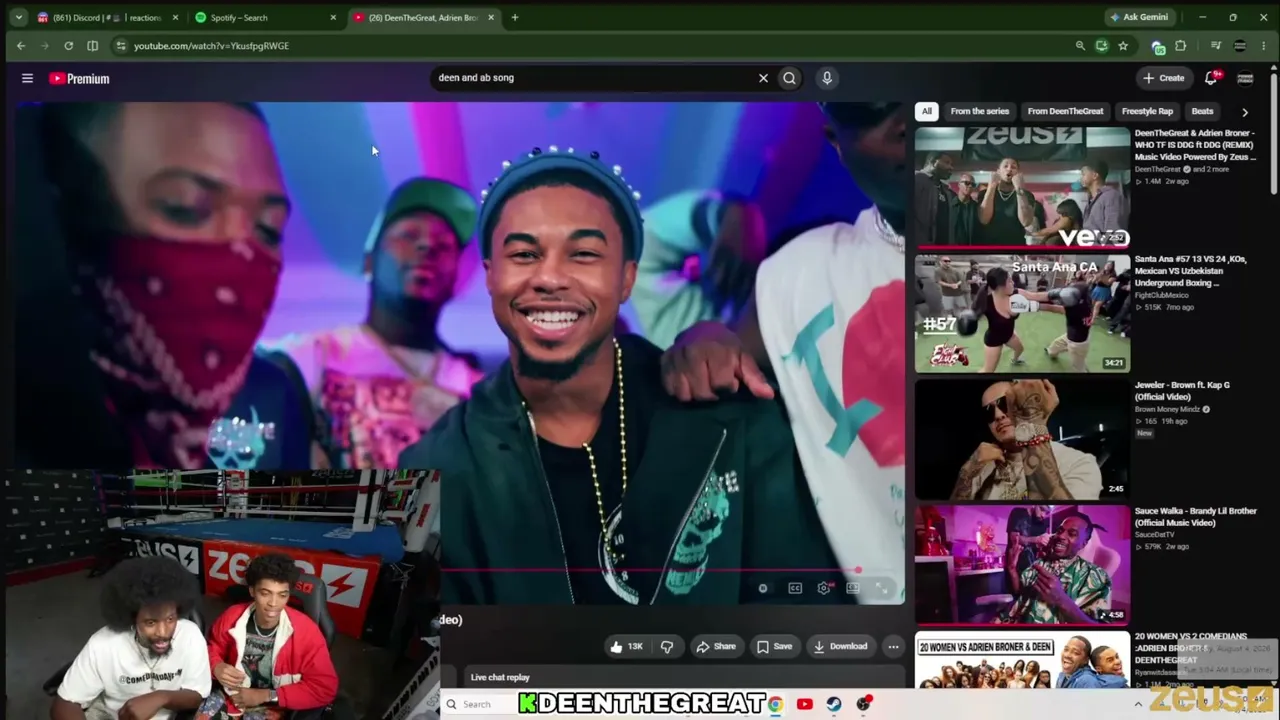Click Sauce Walka - Brandy Lil Brother title

click(1195, 517)
